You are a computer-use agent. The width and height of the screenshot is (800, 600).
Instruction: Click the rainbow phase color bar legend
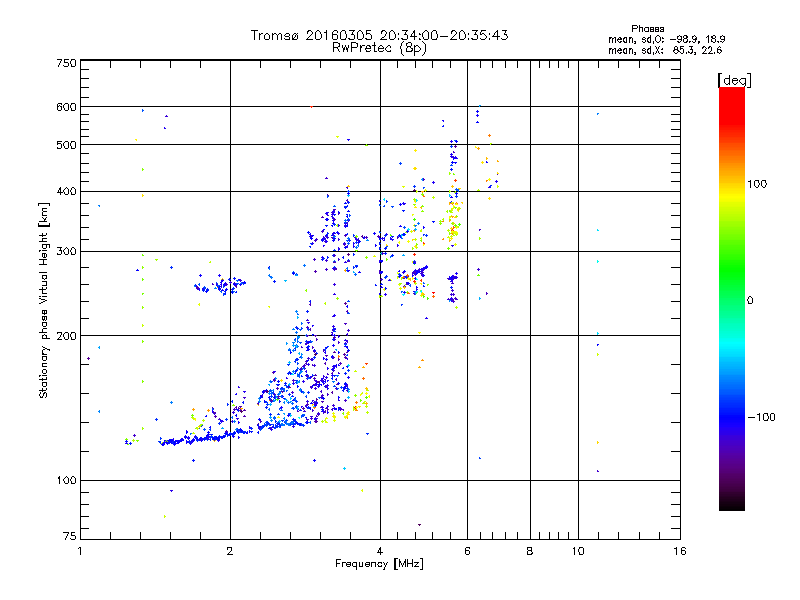732,299
